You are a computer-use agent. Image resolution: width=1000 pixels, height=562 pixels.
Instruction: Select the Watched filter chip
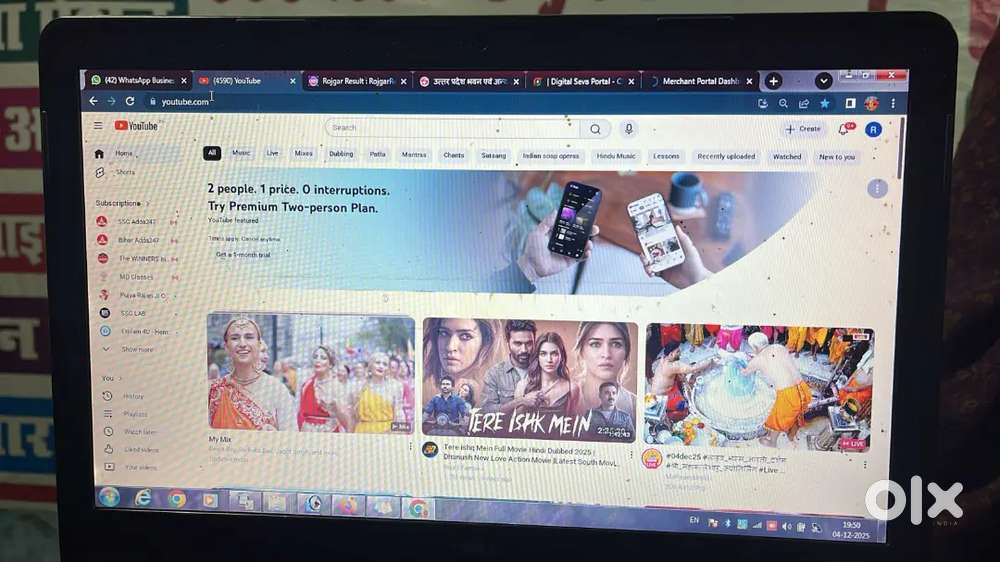[787, 156]
